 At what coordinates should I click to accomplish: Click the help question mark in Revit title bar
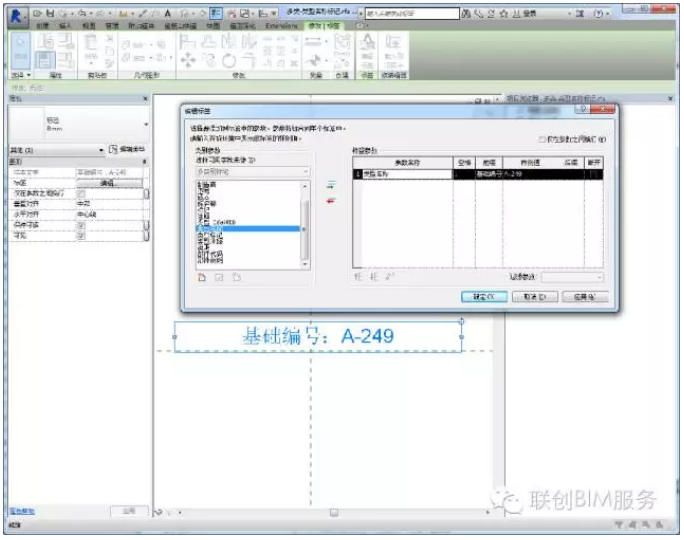pos(599,14)
